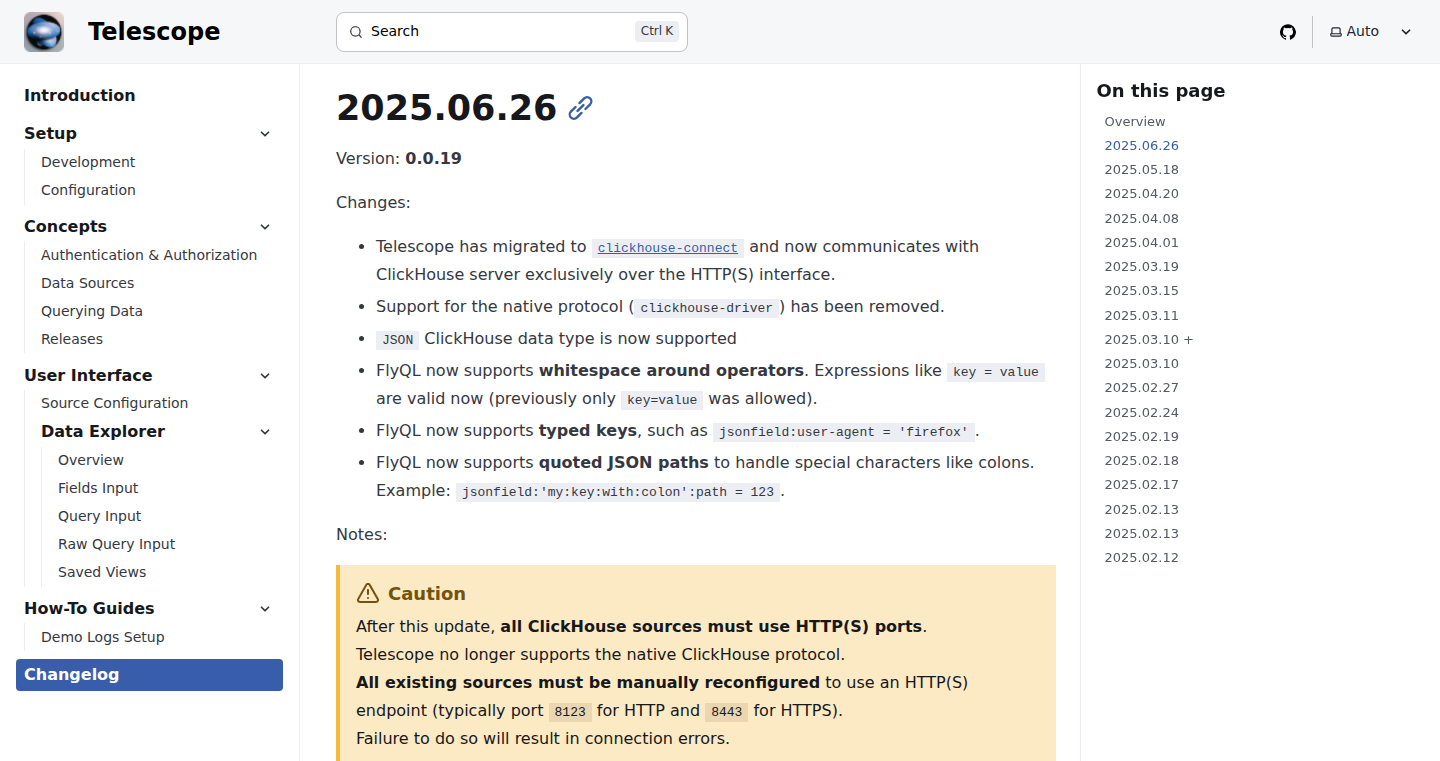Collapse the Setup section chevron
This screenshot has height=761, width=1440.
coord(265,134)
